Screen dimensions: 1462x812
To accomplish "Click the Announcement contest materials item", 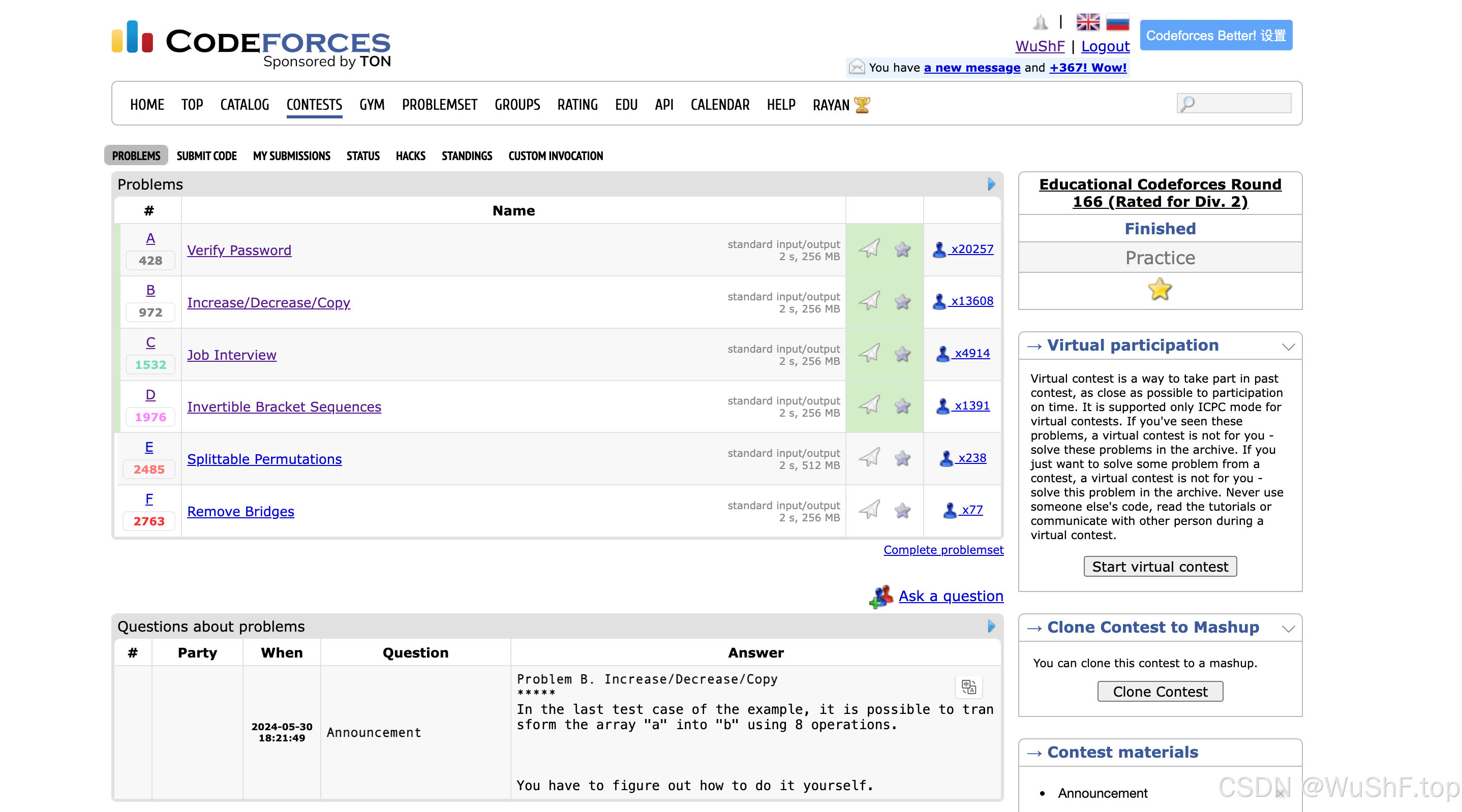I will click(1102, 793).
